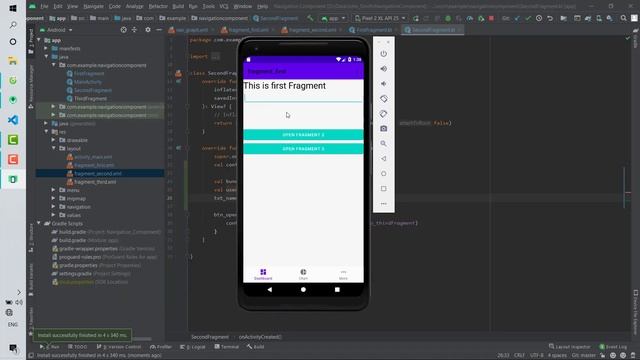
Task: Collapse the Gradle Scripts node
Action: coord(39,223)
